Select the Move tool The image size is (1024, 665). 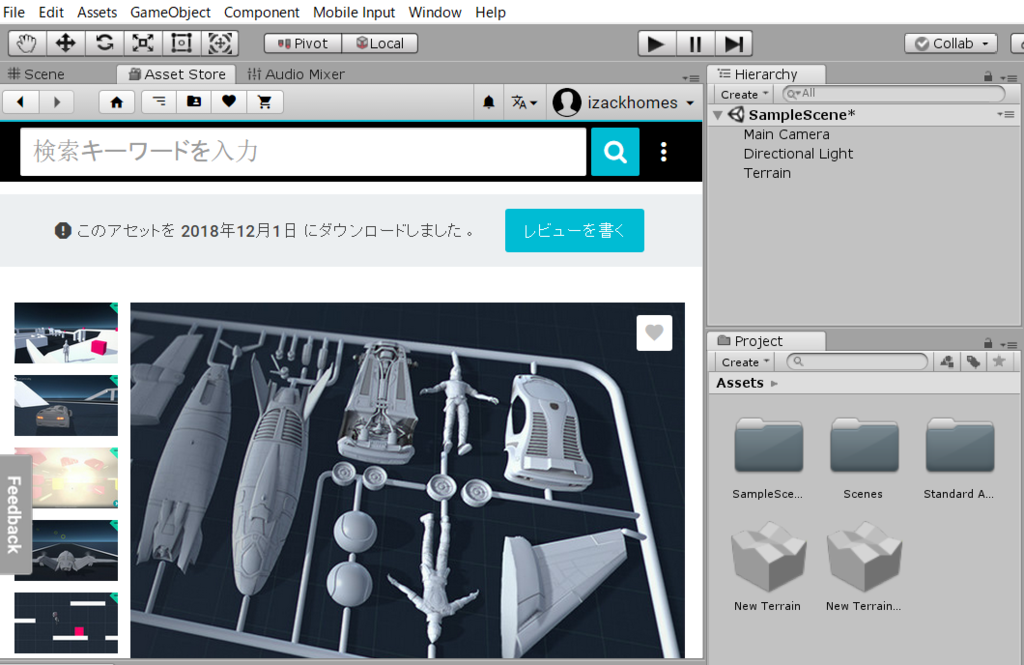coord(65,44)
